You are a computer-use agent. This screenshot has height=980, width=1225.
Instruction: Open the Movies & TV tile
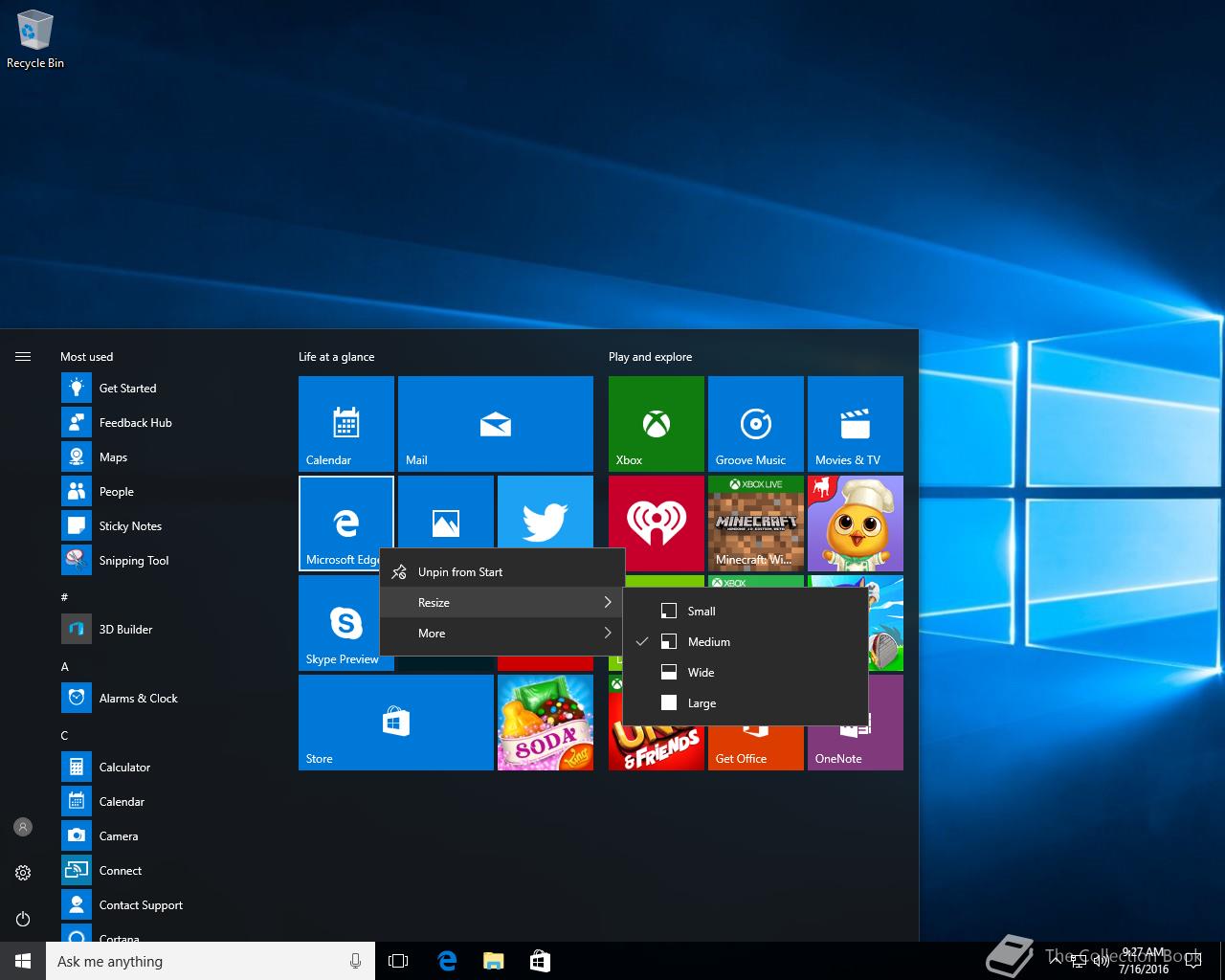coord(856,423)
